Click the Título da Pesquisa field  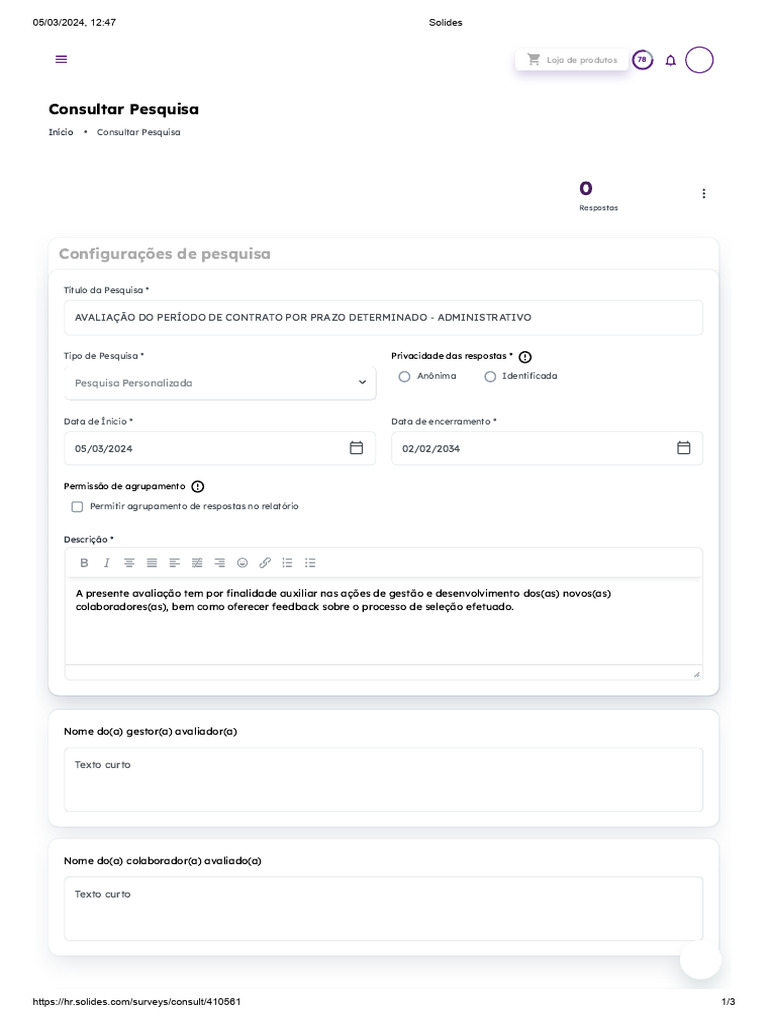click(x=383, y=317)
